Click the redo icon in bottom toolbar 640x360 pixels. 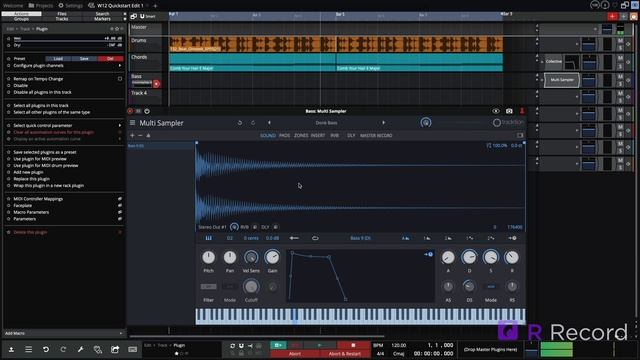point(63,349)
